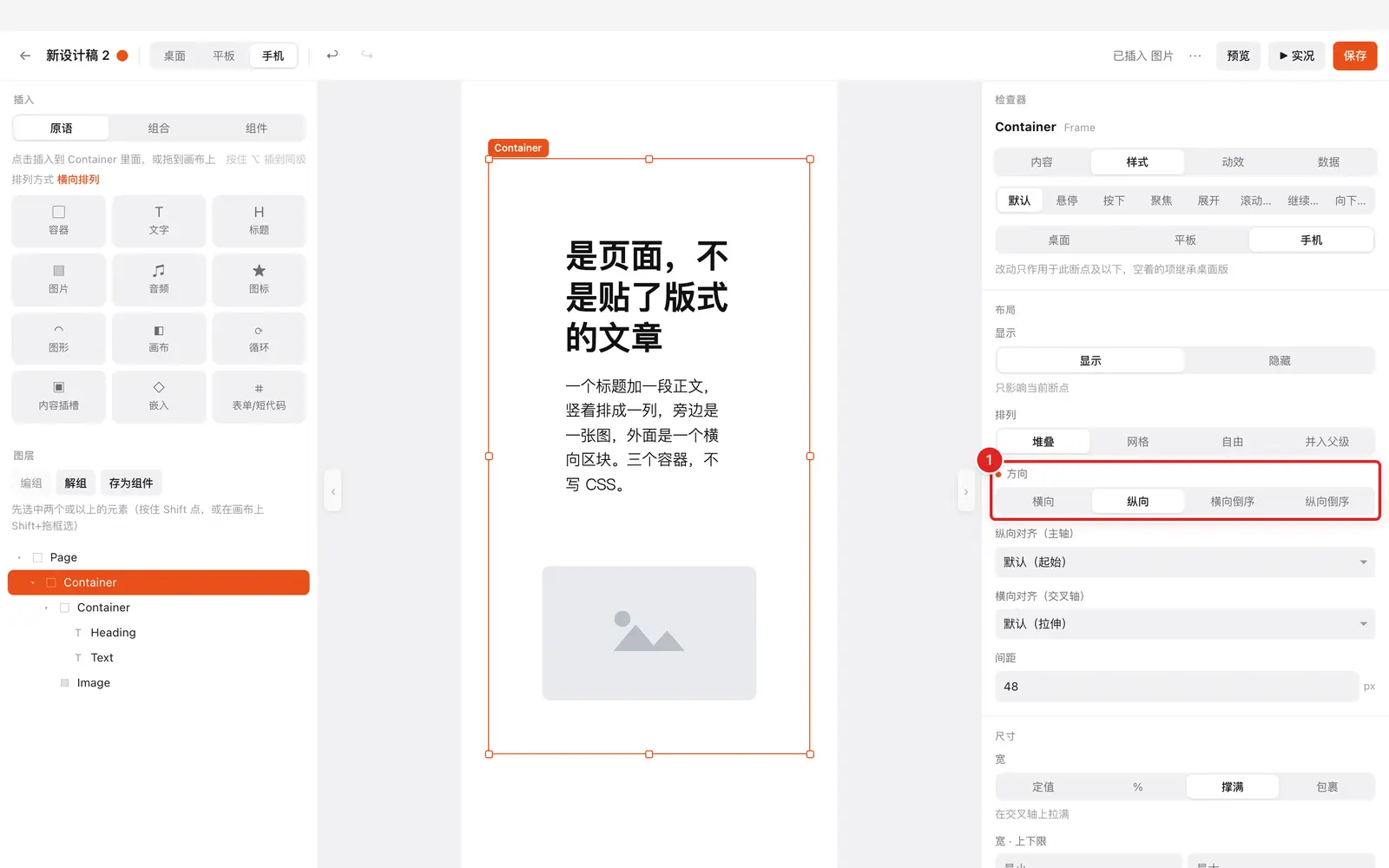The width and height of the screenshot is (1389, 868).
Task: Set direction to 纵向倒序
Action: 1326,502
